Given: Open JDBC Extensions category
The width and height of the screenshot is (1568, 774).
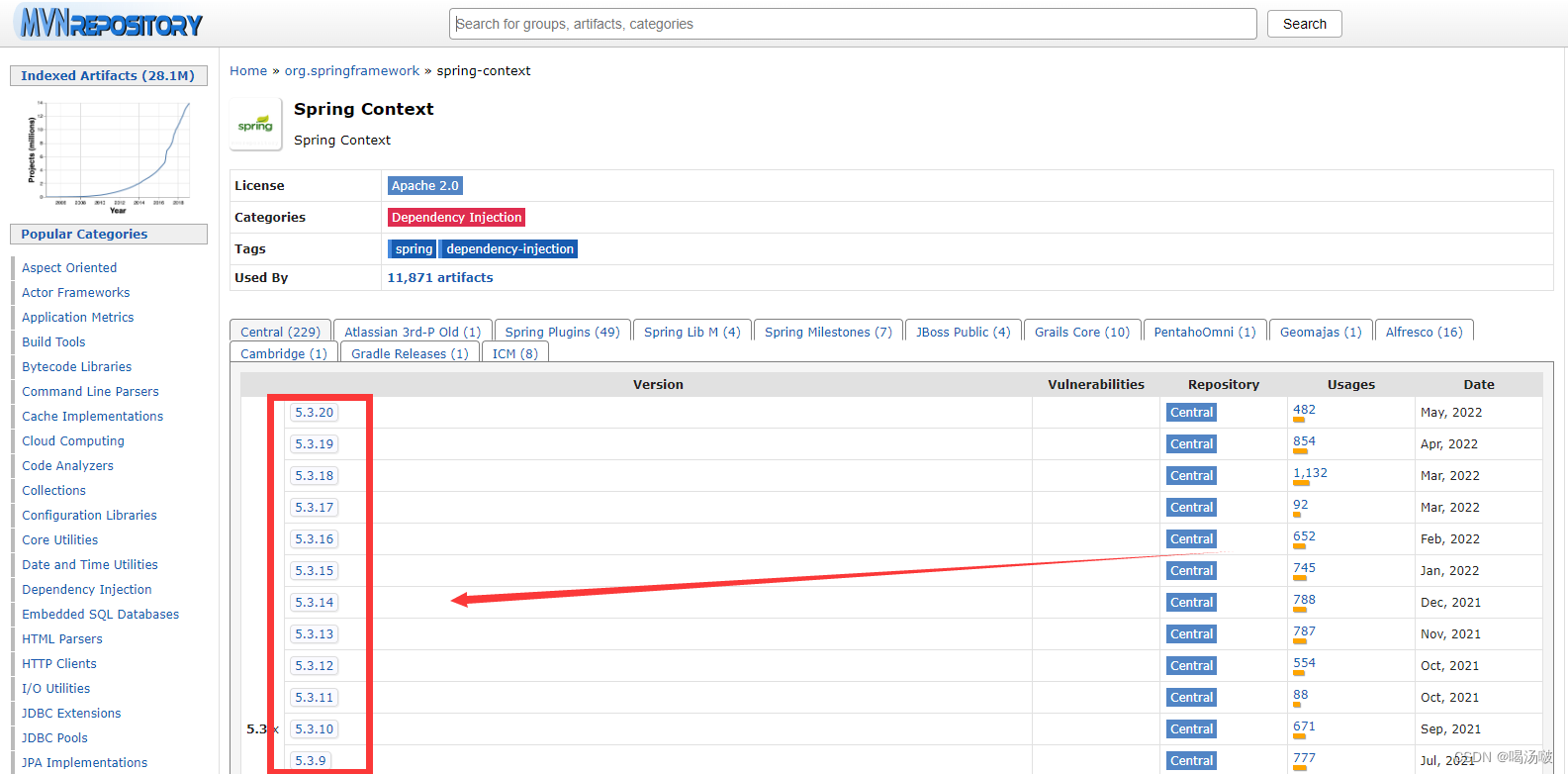Looking at the screenshot, I should click(x=71, y=714).
